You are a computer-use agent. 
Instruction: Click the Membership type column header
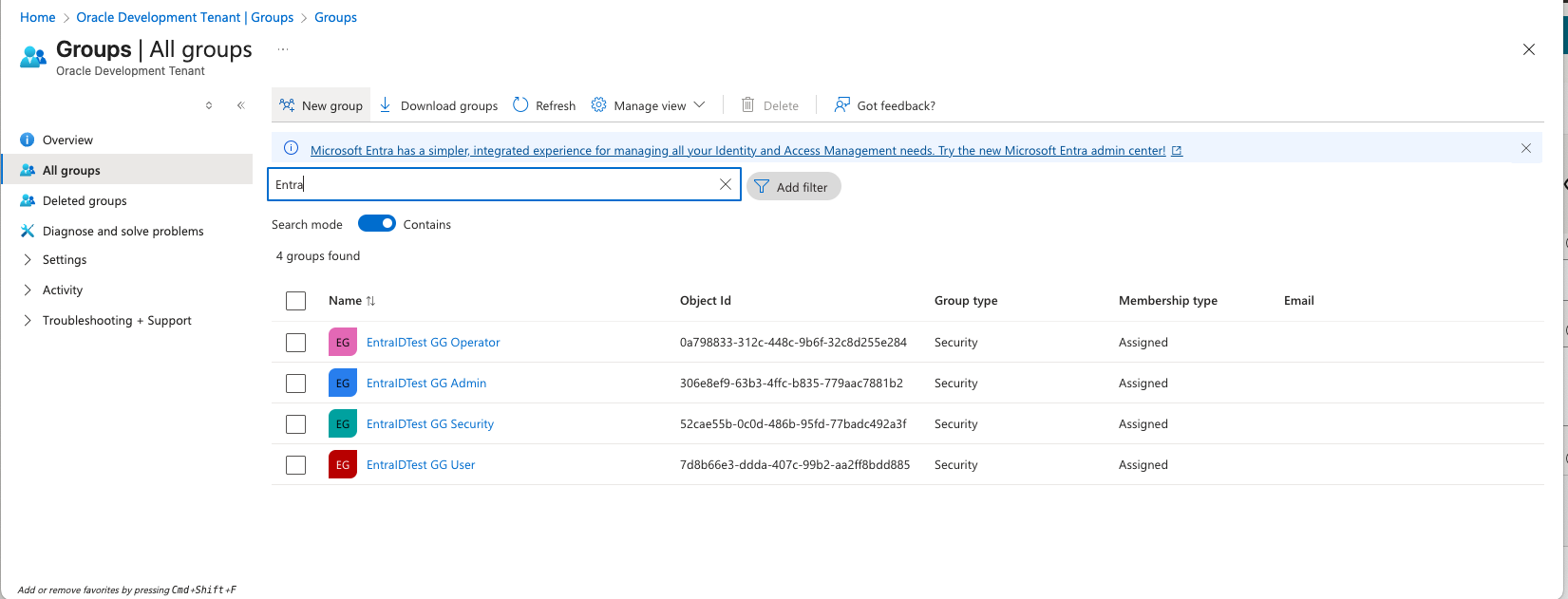pyautogui.click(x=1168, y=301)
